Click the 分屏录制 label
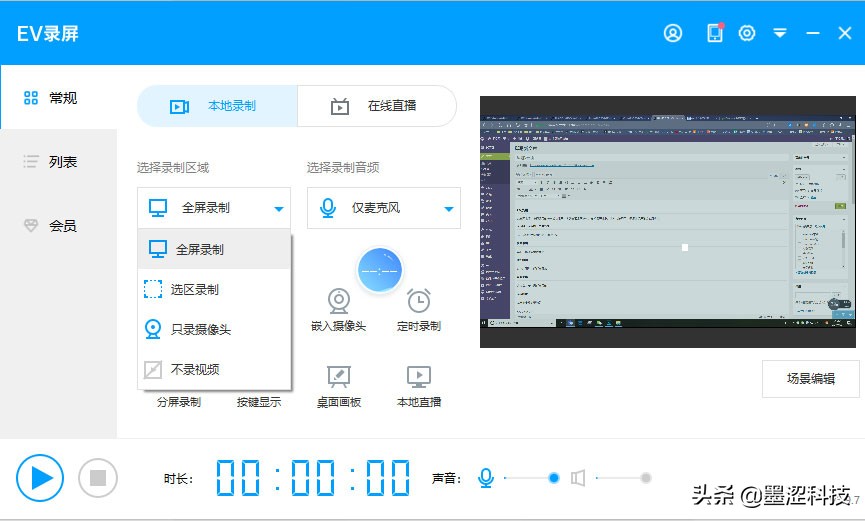This screenshot has height=521, width=865. 179,402
